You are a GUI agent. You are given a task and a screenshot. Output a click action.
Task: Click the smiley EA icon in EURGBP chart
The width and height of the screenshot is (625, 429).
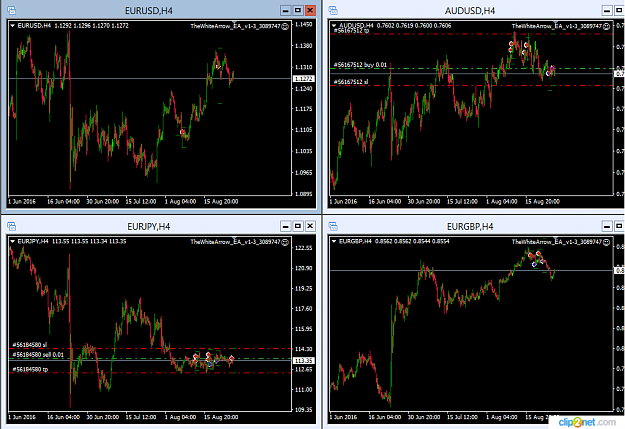606,242
